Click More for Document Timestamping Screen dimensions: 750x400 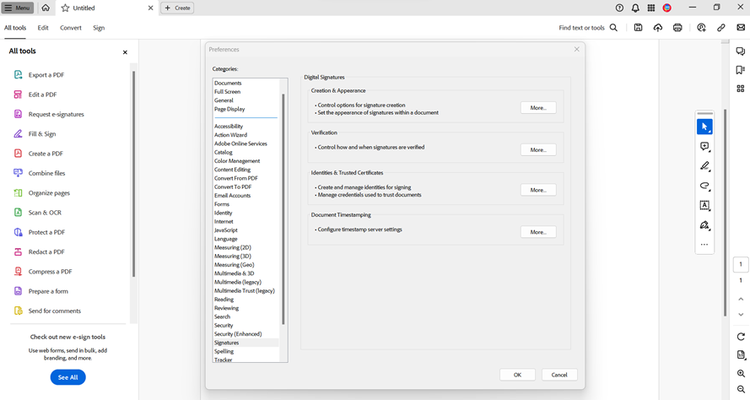(538, 232)
